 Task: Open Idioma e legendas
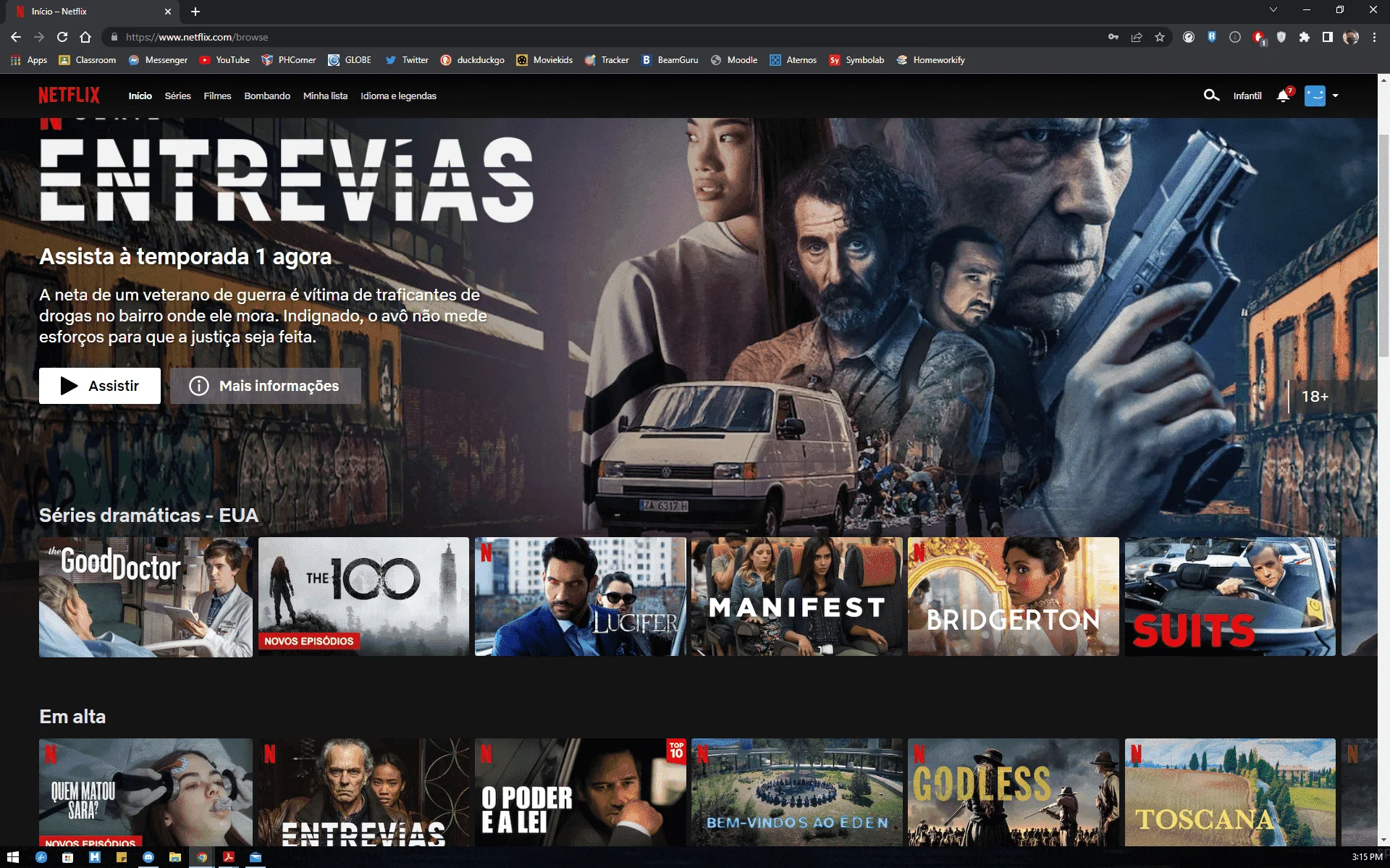[398, 96]
